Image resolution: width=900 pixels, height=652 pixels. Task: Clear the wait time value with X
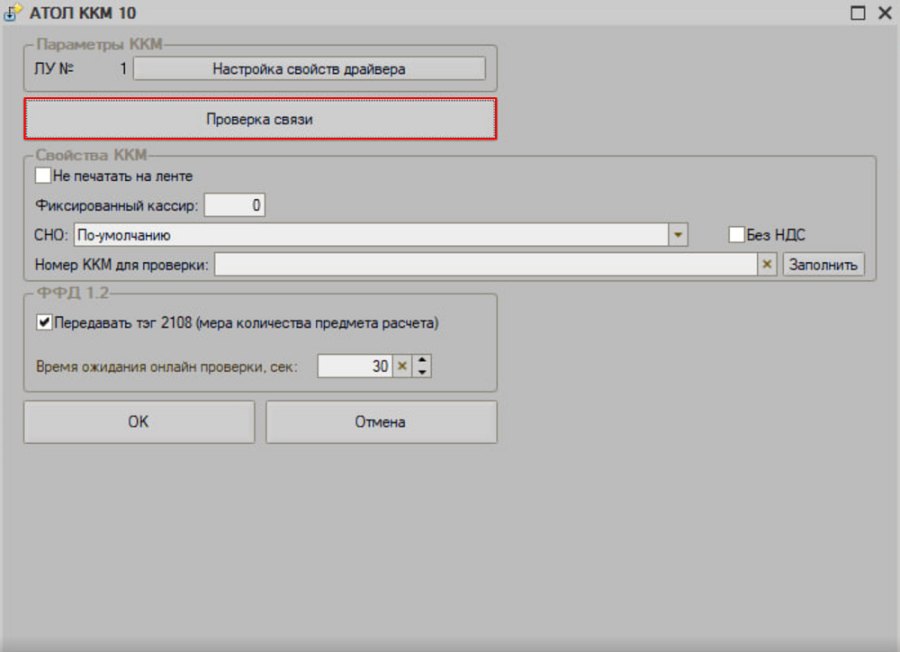[402, 366]
